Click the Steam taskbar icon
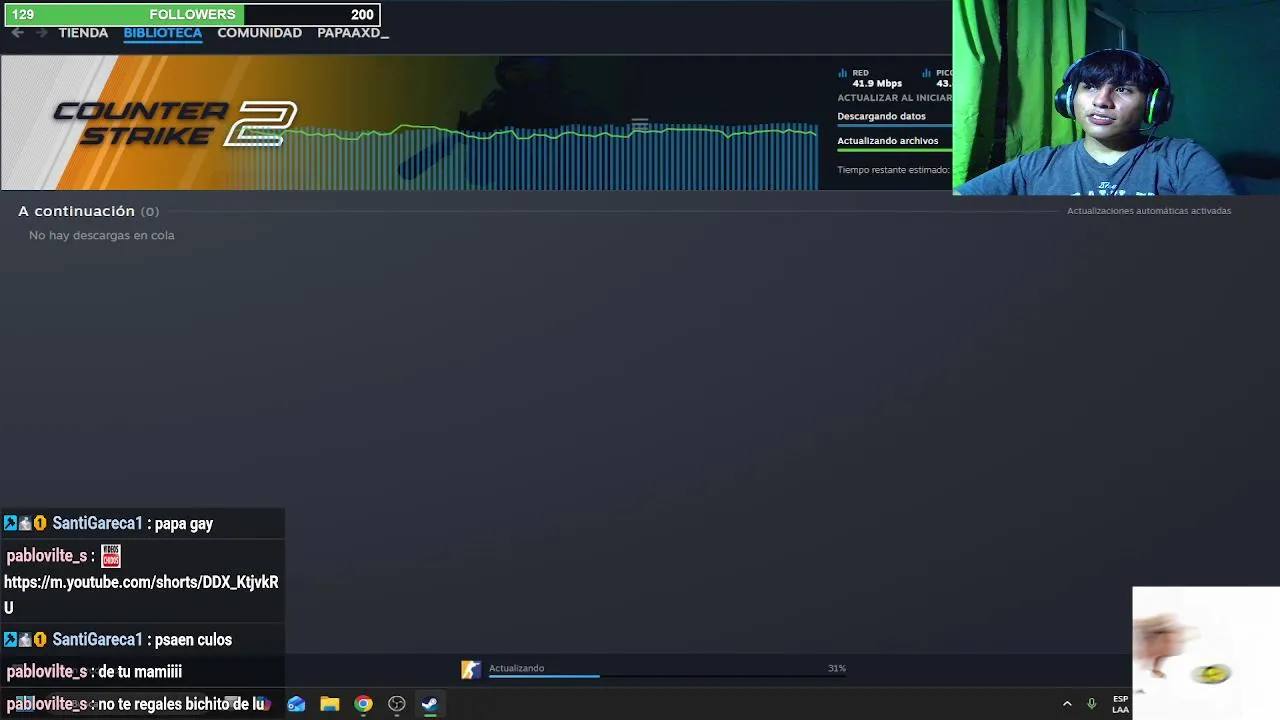 [x=430, y=704]
